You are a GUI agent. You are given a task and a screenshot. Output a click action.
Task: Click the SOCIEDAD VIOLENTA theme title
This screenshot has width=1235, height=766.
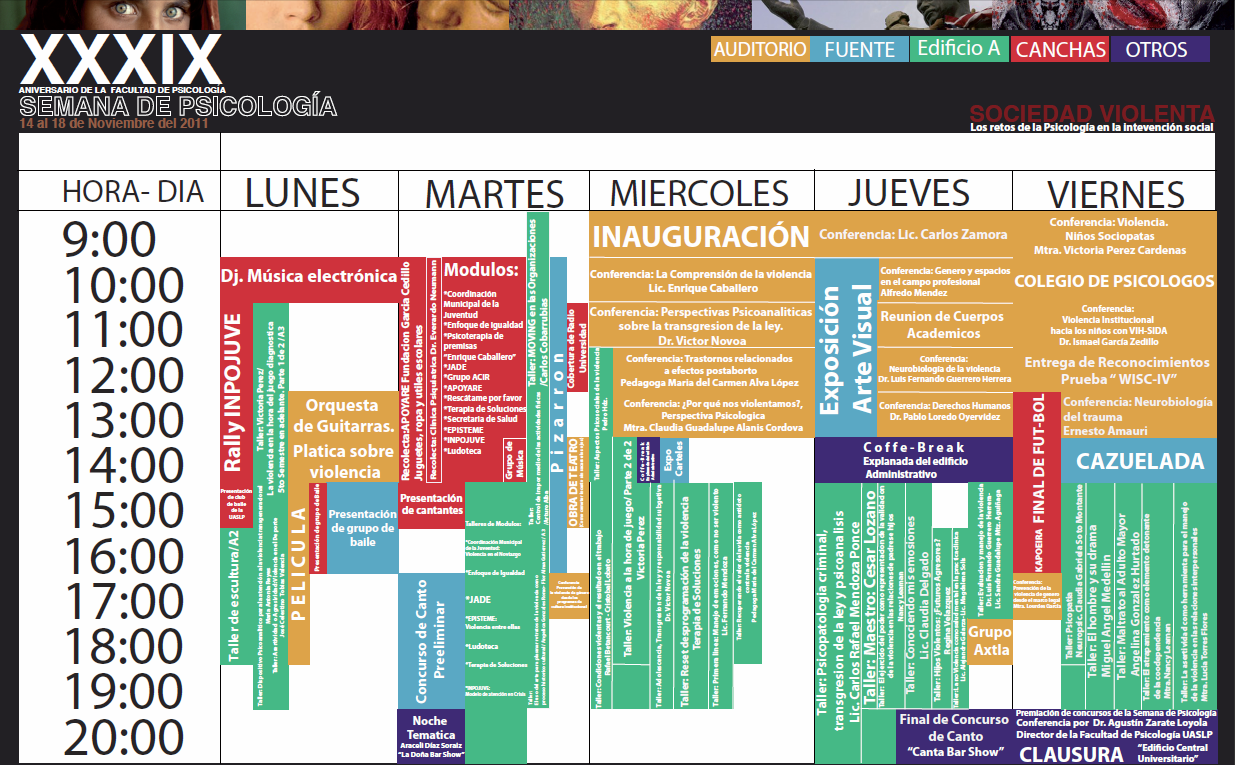pos(1092,112)
